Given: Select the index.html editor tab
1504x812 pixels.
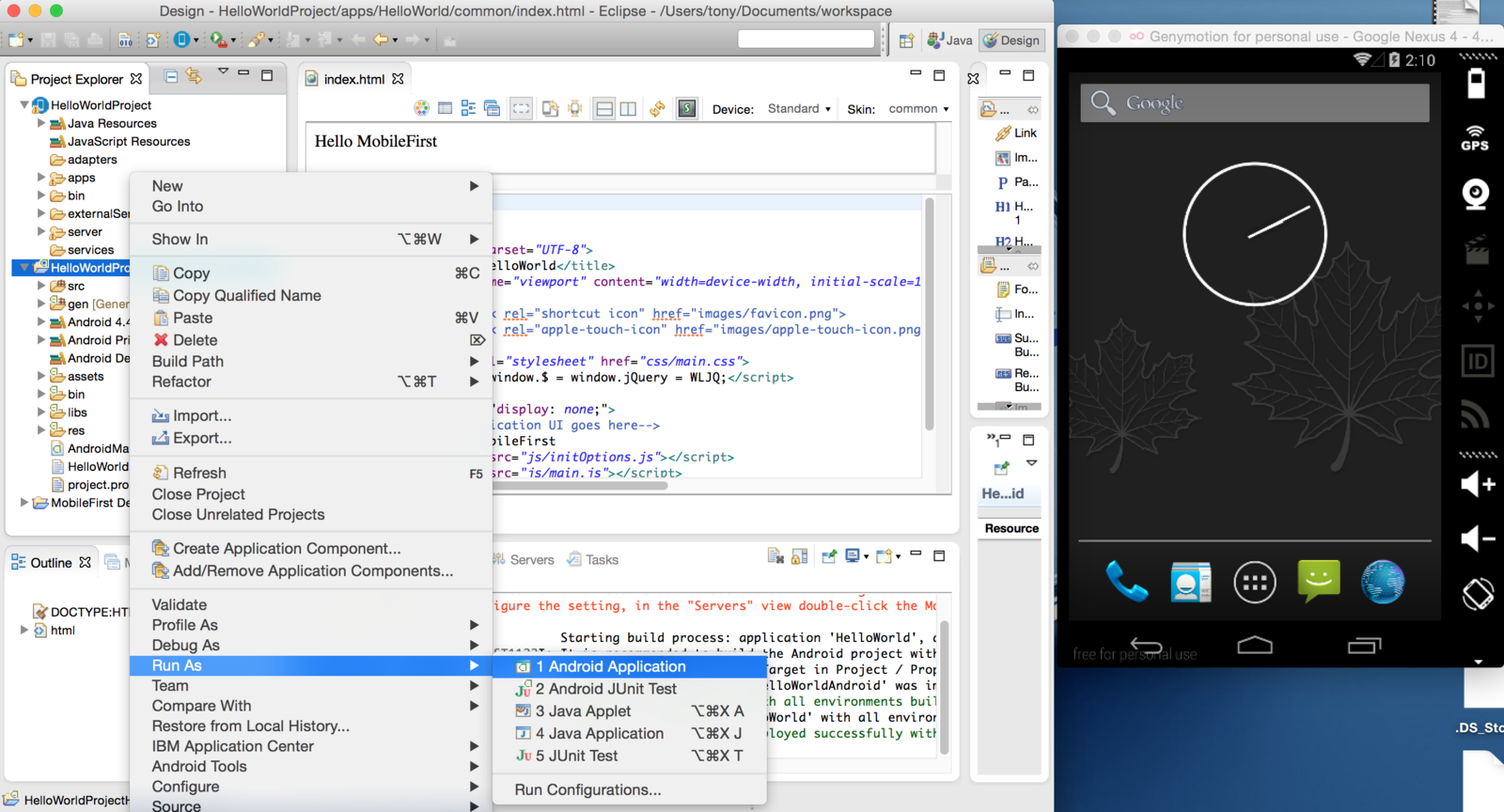Looking at the screenshot, I should [354, 79].
